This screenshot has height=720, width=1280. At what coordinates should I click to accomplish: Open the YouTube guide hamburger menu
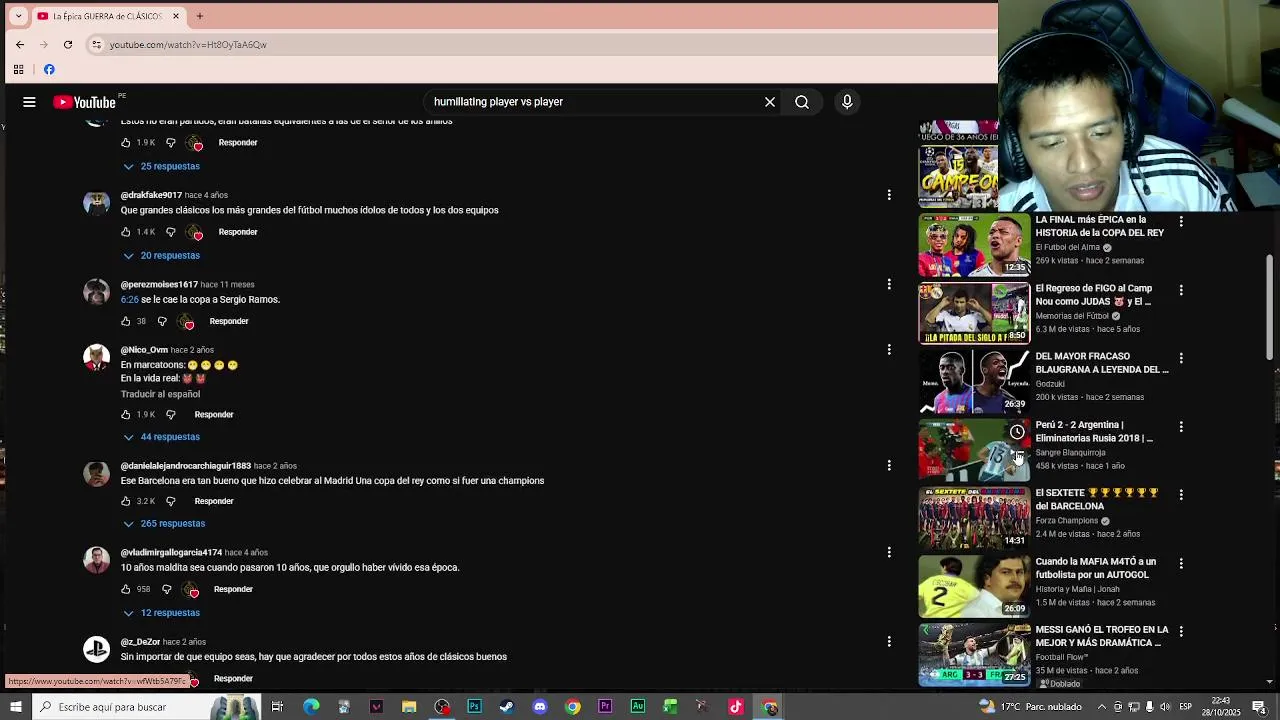(29, 102)
